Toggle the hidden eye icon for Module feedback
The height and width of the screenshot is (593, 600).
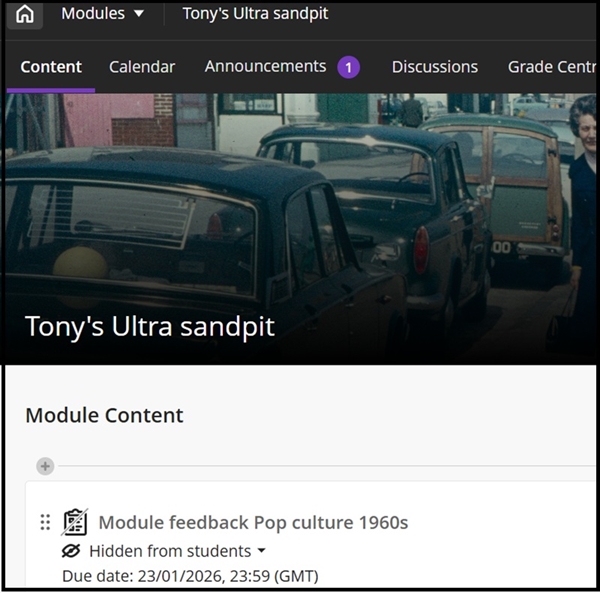(x=71, y=551)
